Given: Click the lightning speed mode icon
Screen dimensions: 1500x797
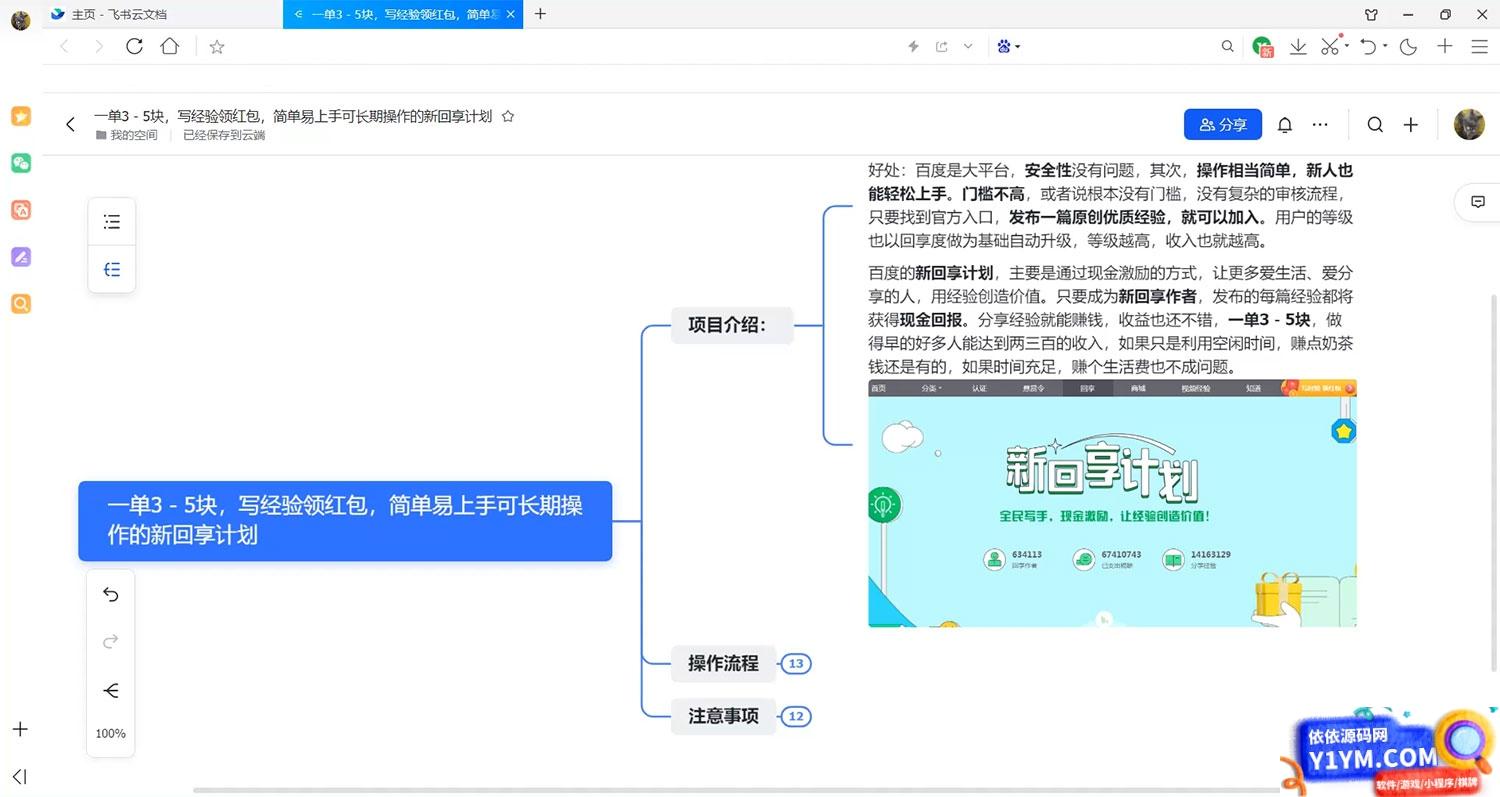Looking at the screenshot, I should click(913, 46).
